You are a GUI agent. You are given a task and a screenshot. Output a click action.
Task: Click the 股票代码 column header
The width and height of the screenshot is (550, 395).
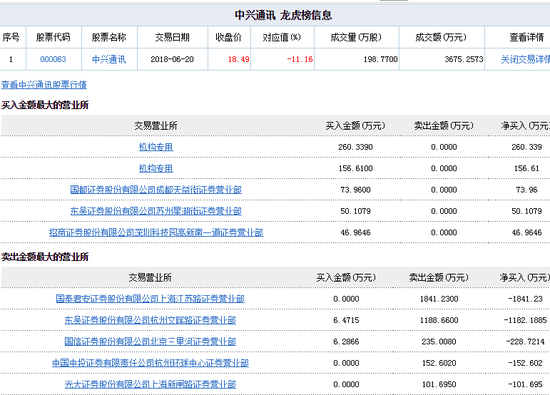tap(53, 37)
